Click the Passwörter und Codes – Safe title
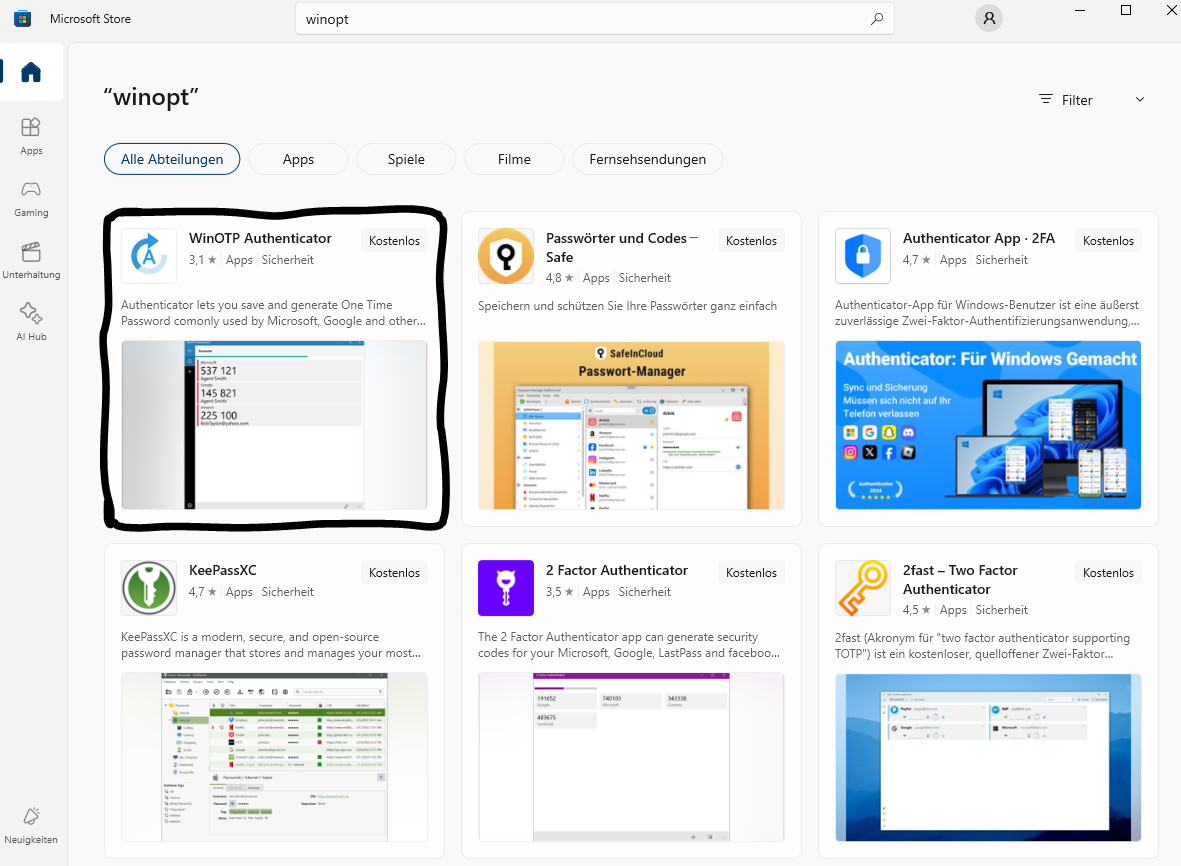The height and width of the screenshot is (866, 1181). [622, 248]
